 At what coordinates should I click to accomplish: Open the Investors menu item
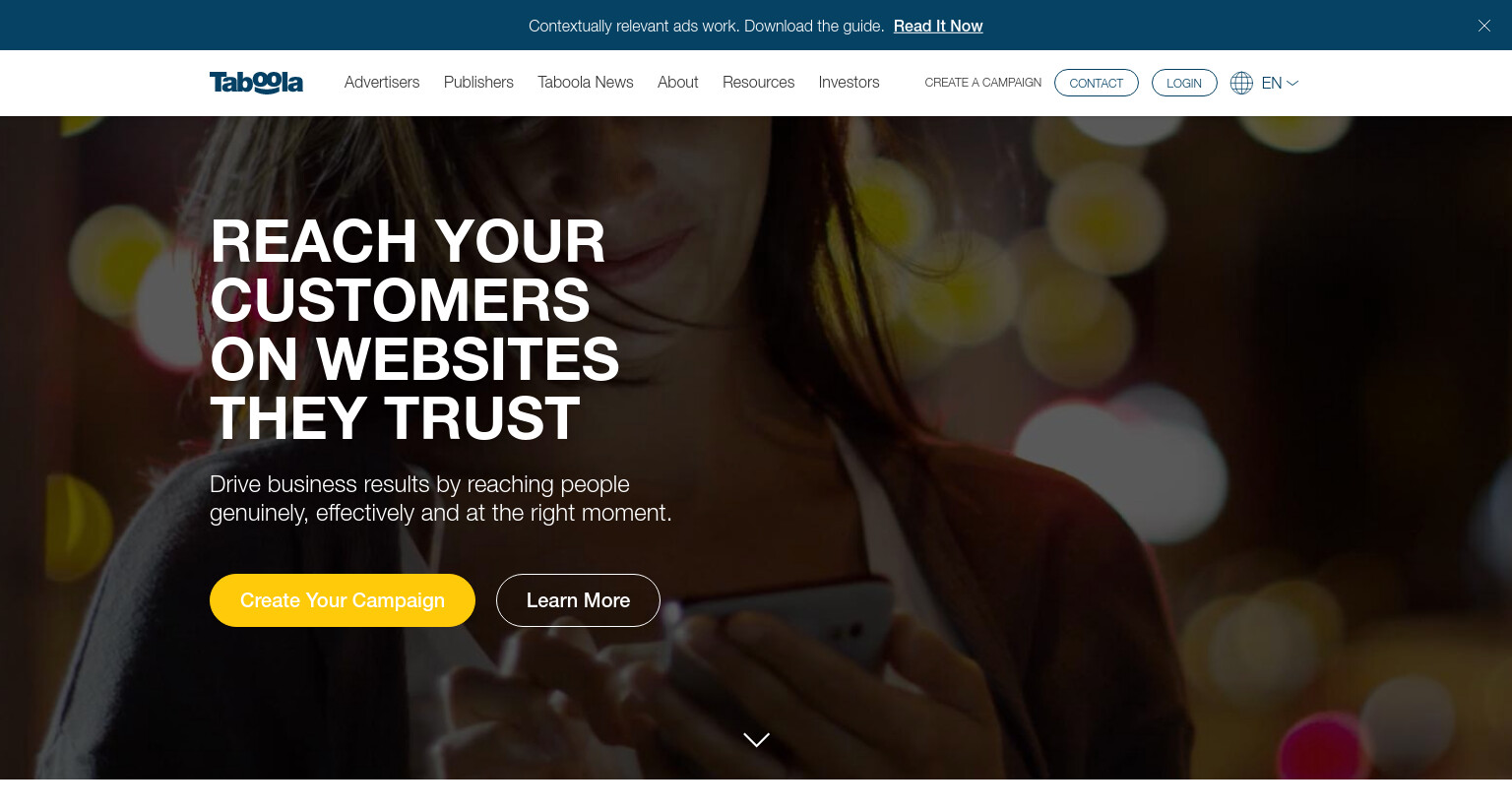tap(849, 83)
